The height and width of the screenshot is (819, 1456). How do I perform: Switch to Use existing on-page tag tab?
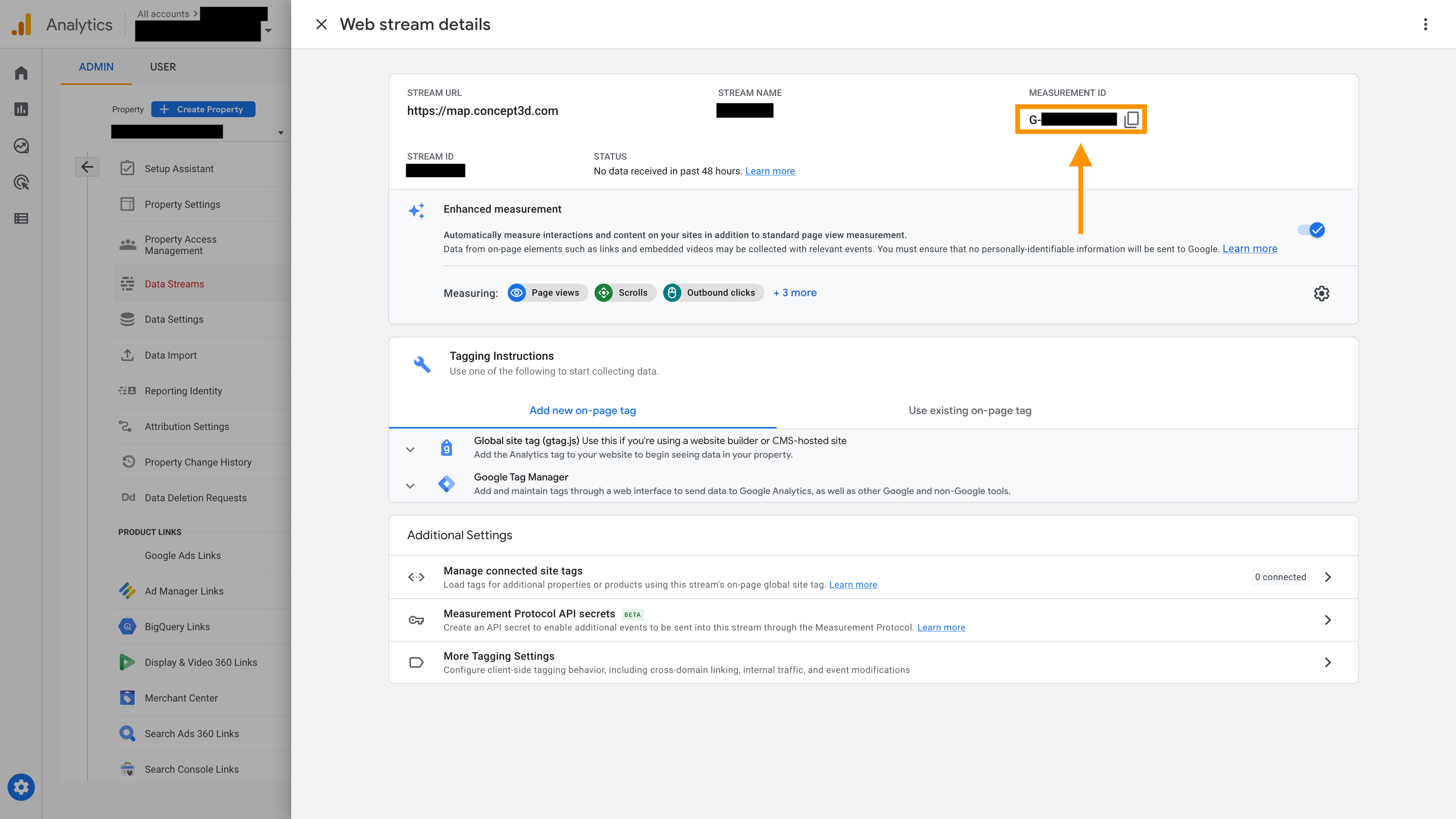970,410
